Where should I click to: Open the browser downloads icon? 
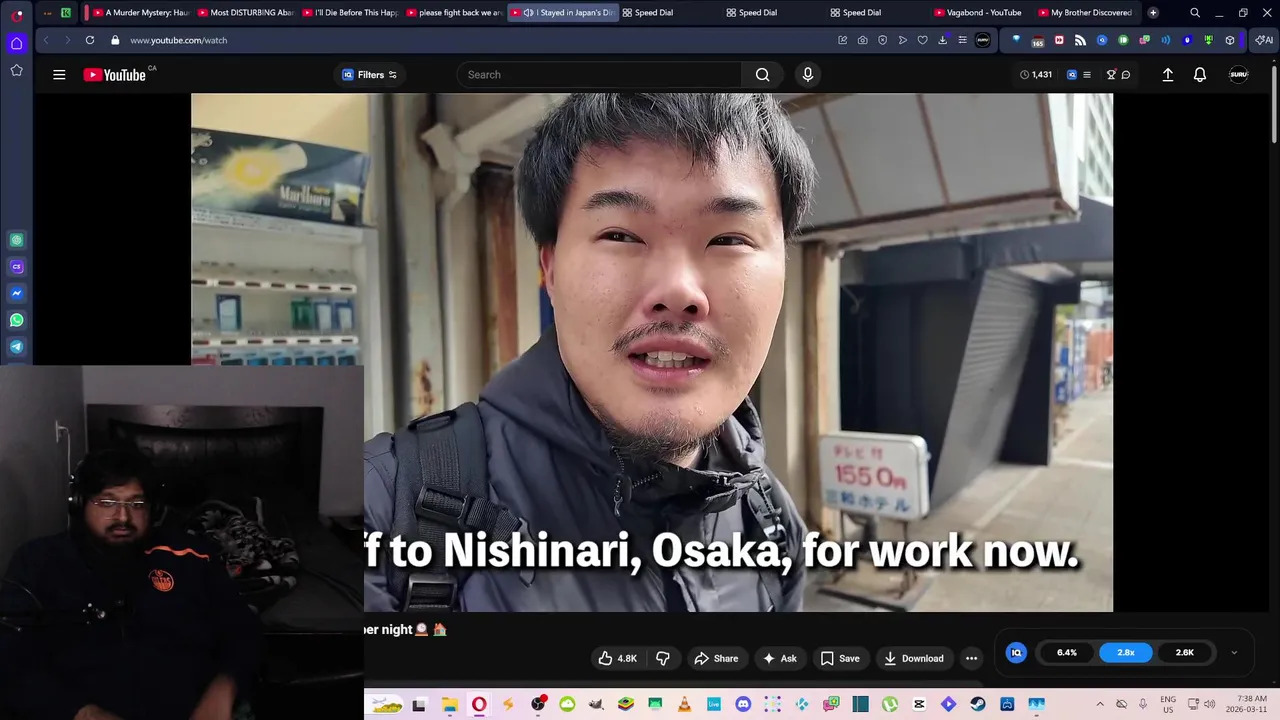tap(942, 40)
